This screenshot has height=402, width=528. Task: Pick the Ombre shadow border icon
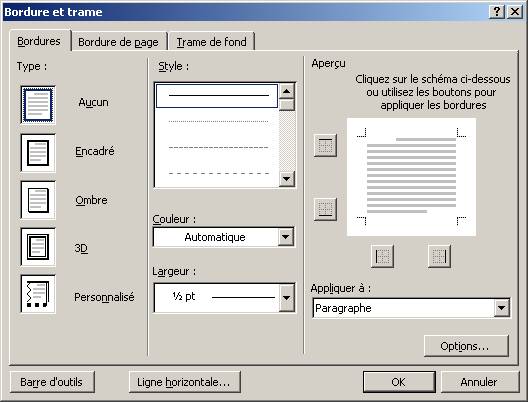38,200
